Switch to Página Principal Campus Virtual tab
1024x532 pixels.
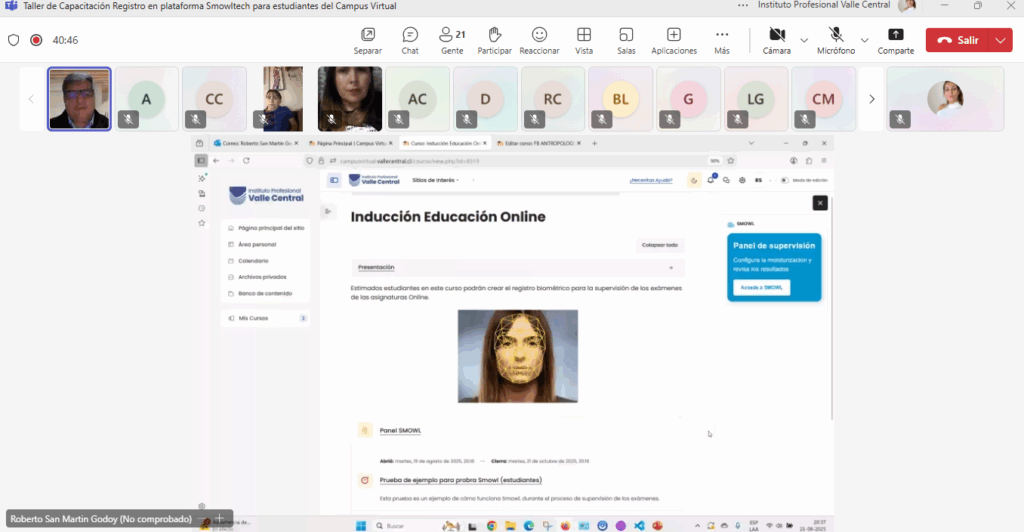351,143
